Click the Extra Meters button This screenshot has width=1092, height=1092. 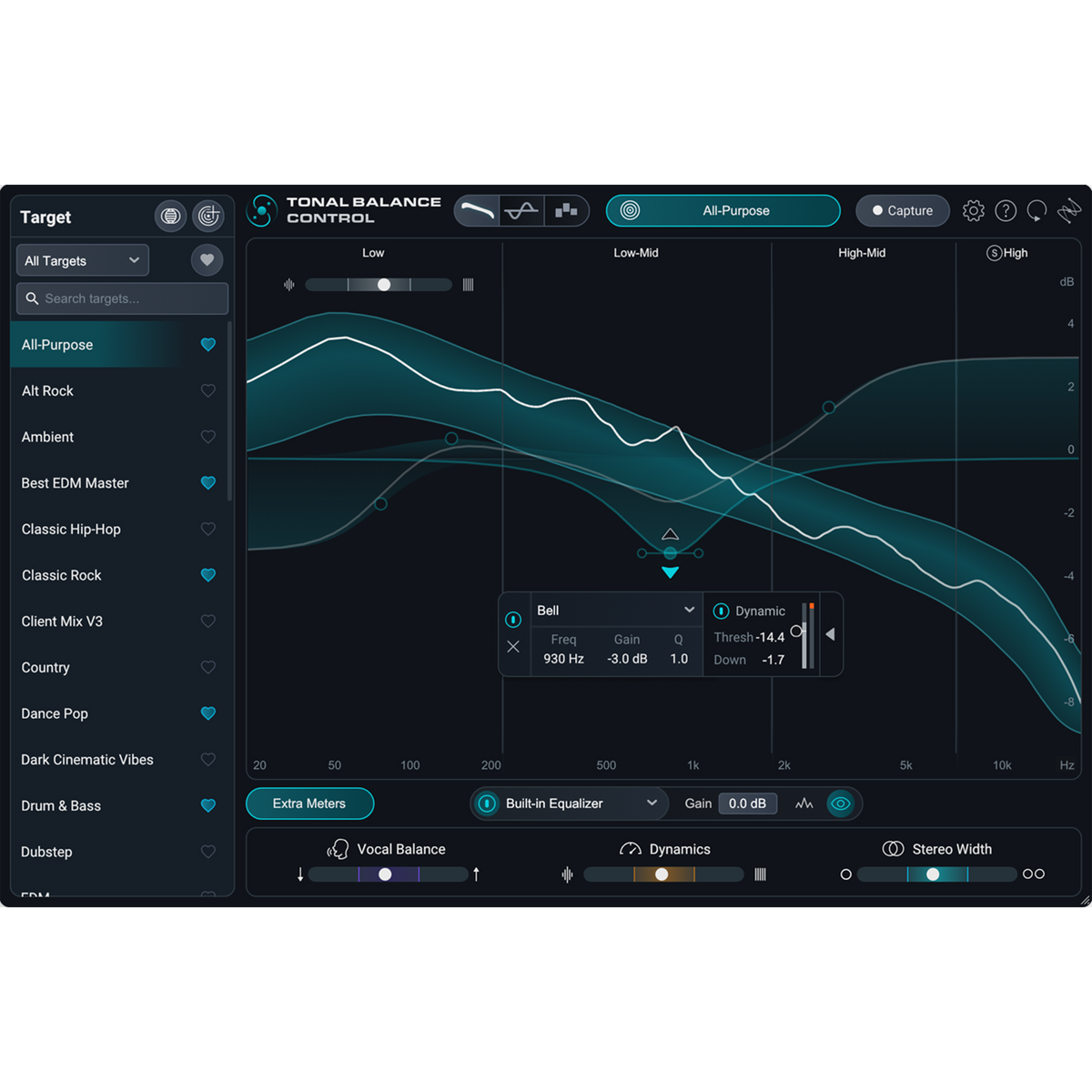309,804
